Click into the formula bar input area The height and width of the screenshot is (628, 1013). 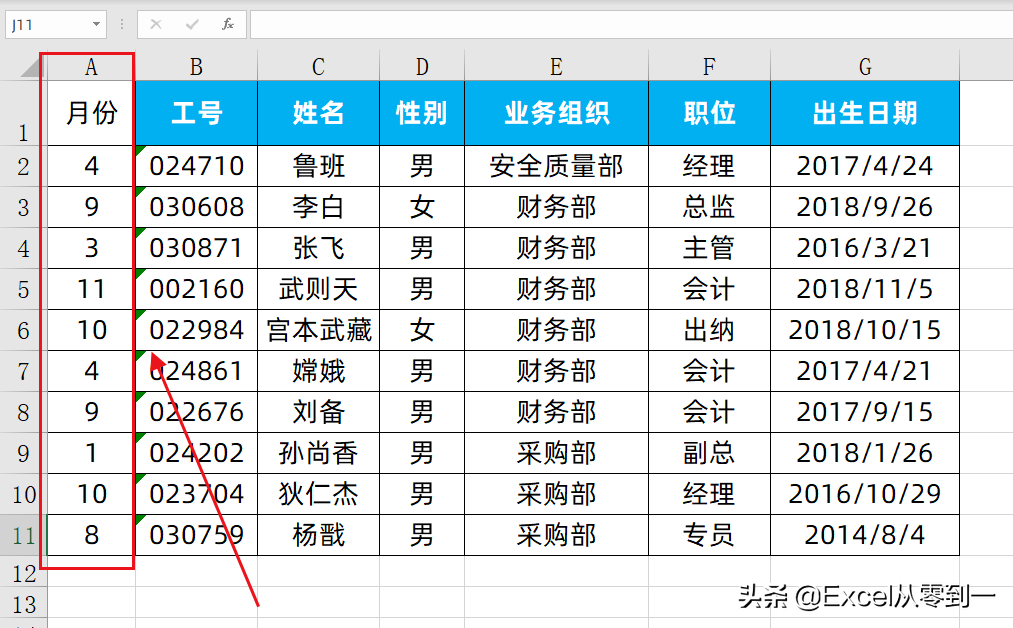pyautogui.click(x=631, y=25)
